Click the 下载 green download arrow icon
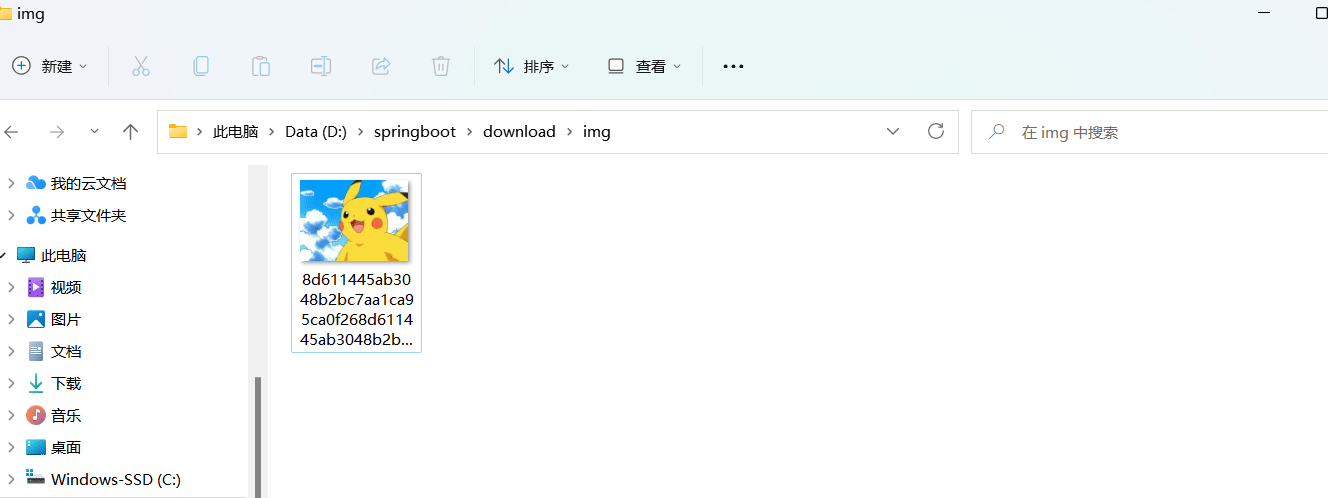Viewport: 1328px width, 498px height. 36,383
